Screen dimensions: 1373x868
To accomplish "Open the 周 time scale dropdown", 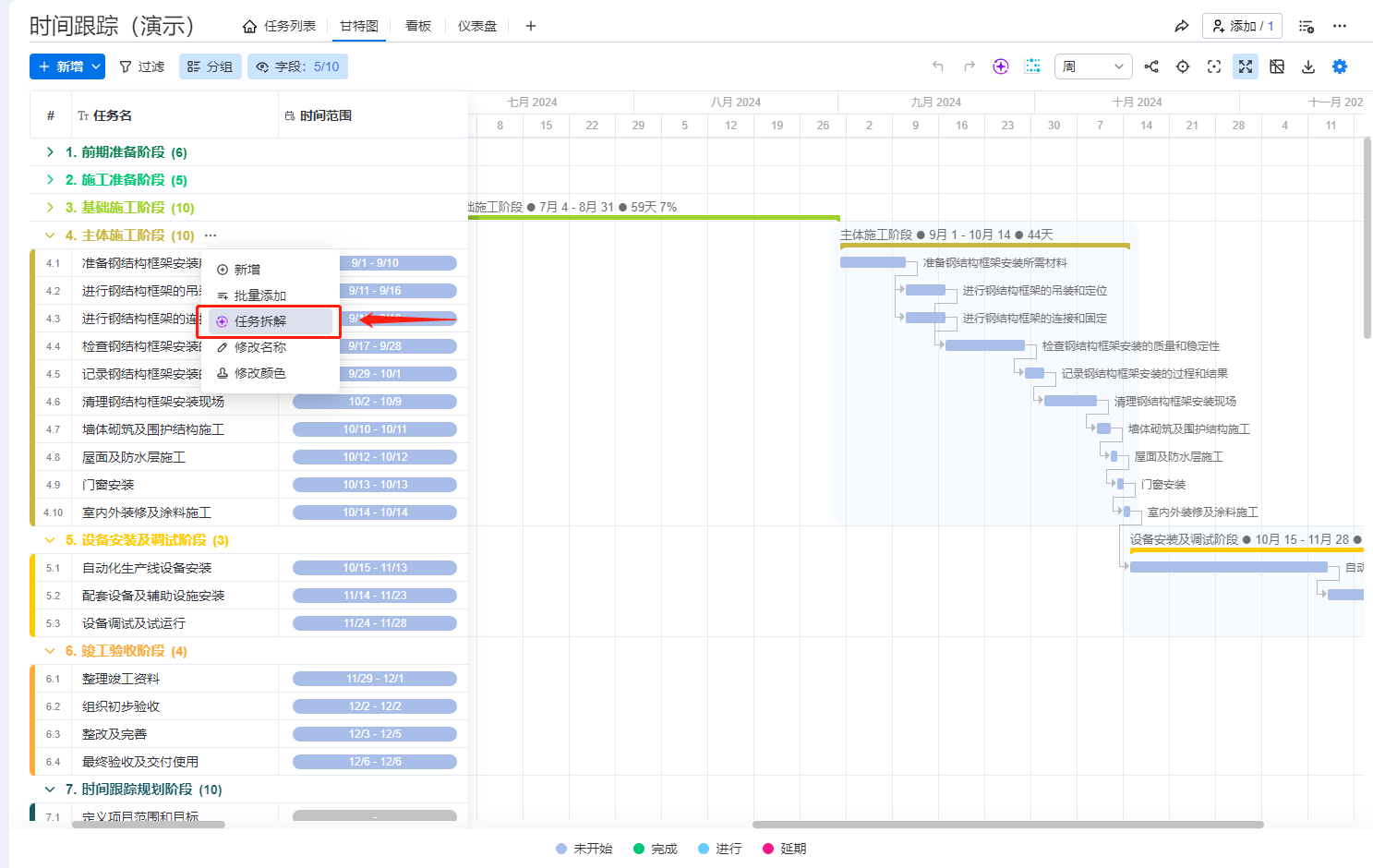I will point(1093,66).
